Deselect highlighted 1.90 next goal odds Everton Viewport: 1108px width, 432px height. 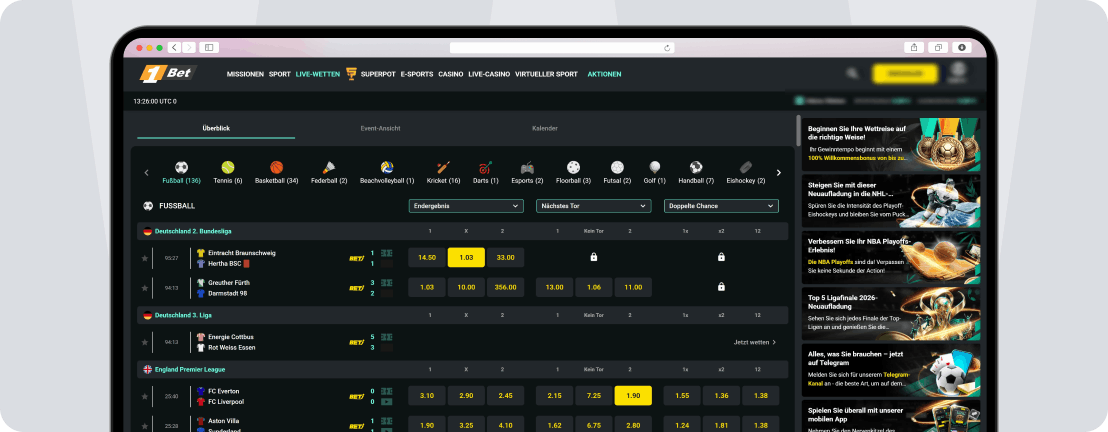633,395
